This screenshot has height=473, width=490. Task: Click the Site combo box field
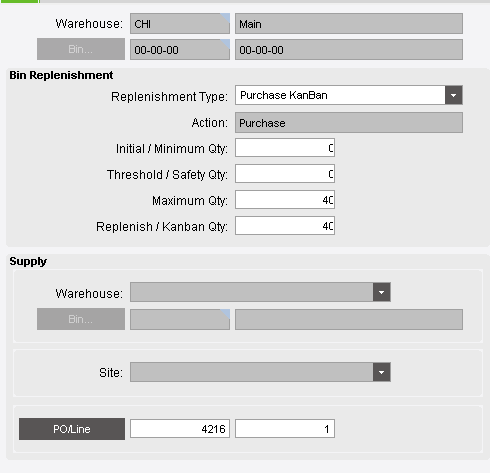[260, 372]
